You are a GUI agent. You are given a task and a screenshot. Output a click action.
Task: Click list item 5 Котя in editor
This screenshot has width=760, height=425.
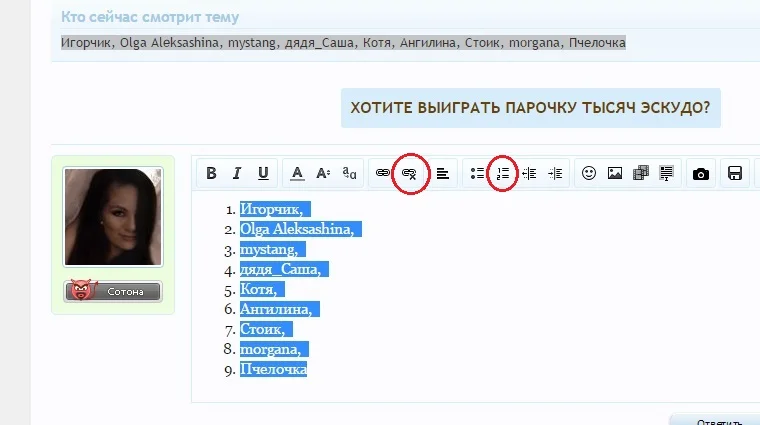coord(262,289)
